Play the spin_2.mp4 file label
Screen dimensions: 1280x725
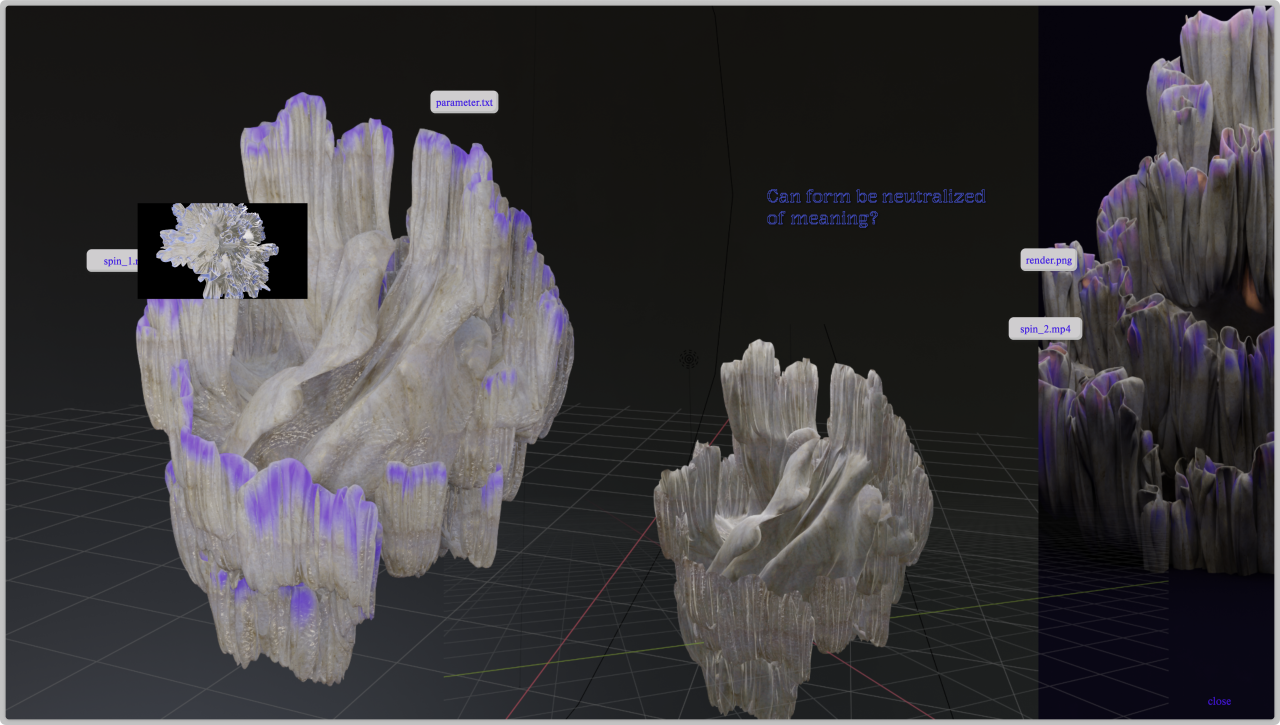[1044, 328]
